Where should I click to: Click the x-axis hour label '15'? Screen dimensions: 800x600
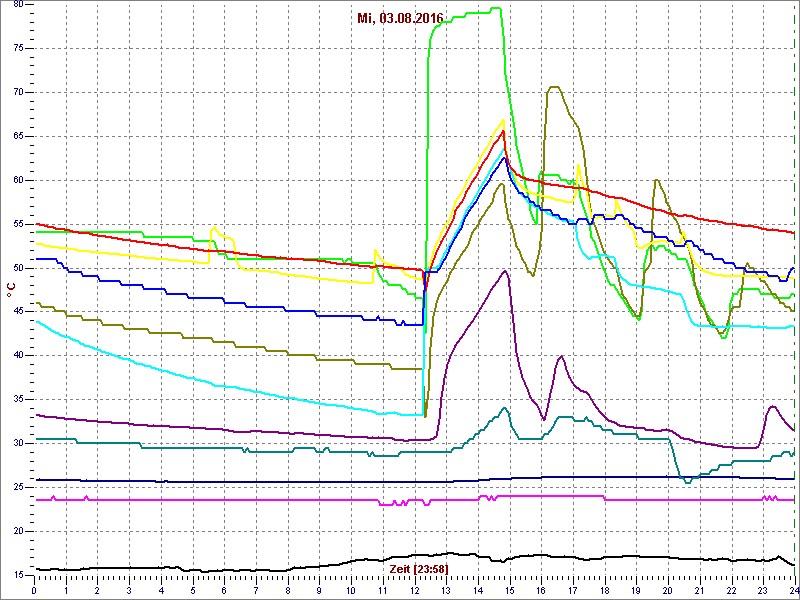510,590
